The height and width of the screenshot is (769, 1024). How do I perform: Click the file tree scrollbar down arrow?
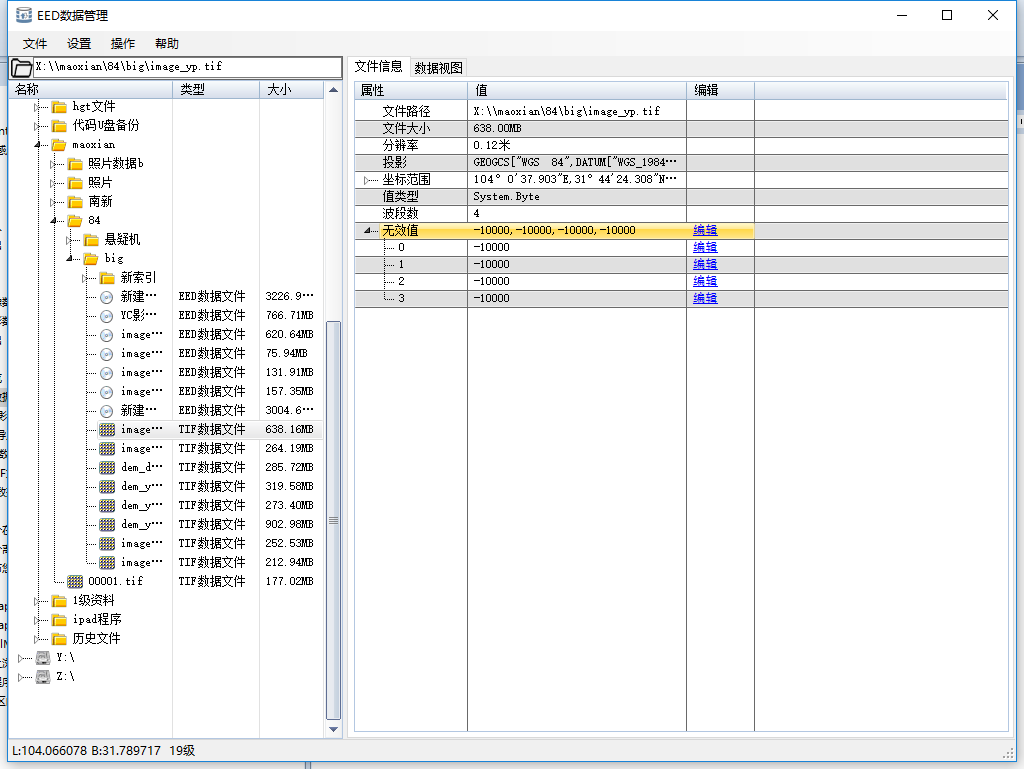coord(334,730)
